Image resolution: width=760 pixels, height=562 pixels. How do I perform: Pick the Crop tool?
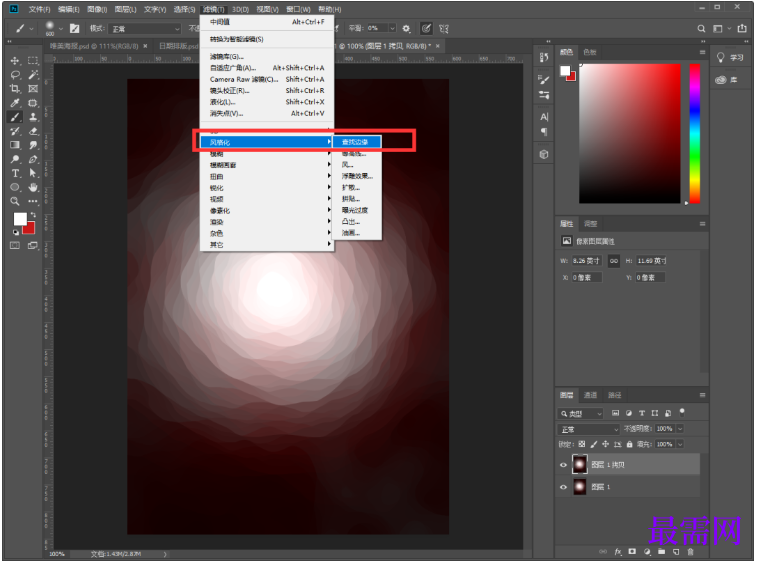coord(16,89)
